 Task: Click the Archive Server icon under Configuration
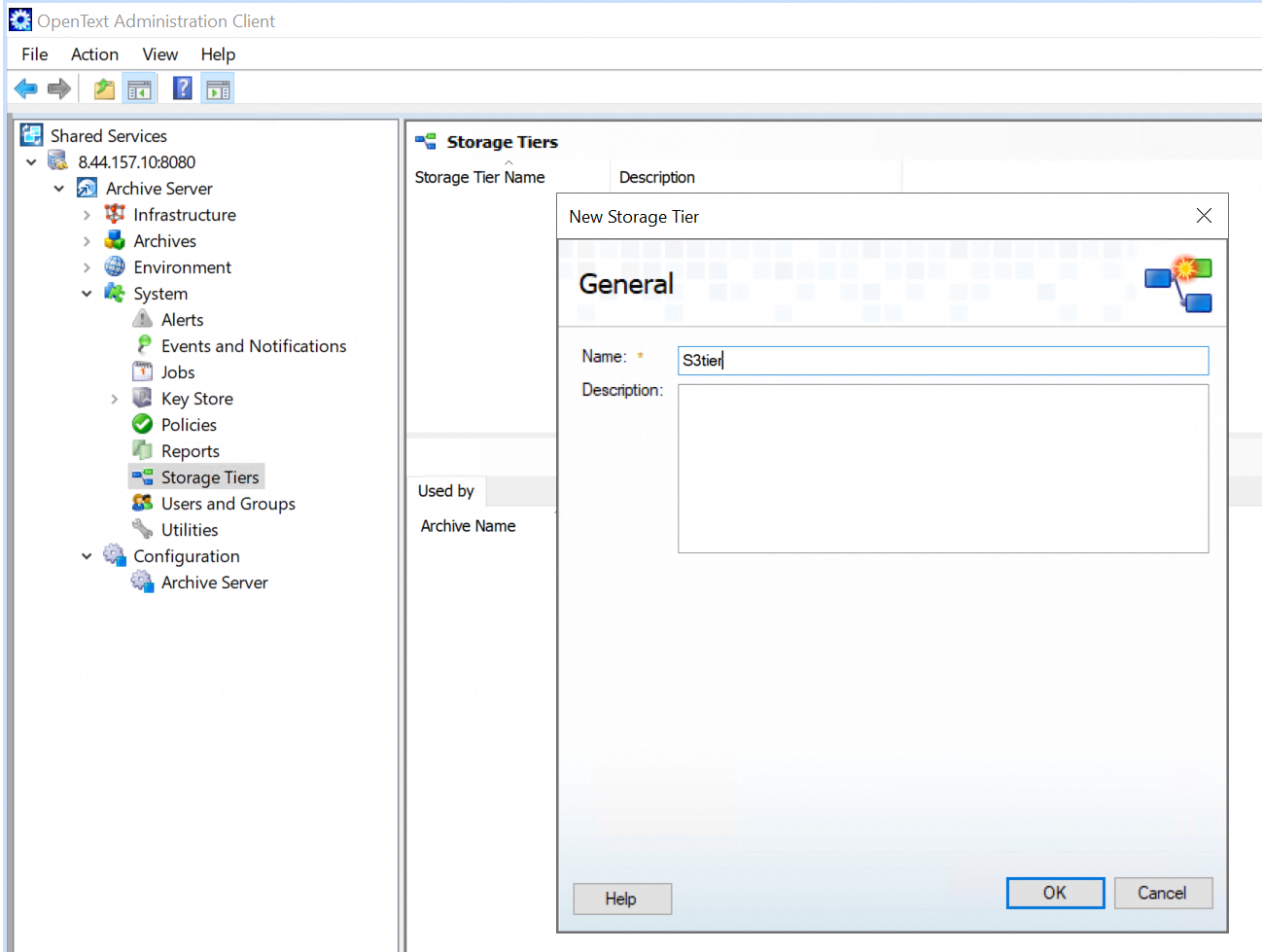coord(143,582)
